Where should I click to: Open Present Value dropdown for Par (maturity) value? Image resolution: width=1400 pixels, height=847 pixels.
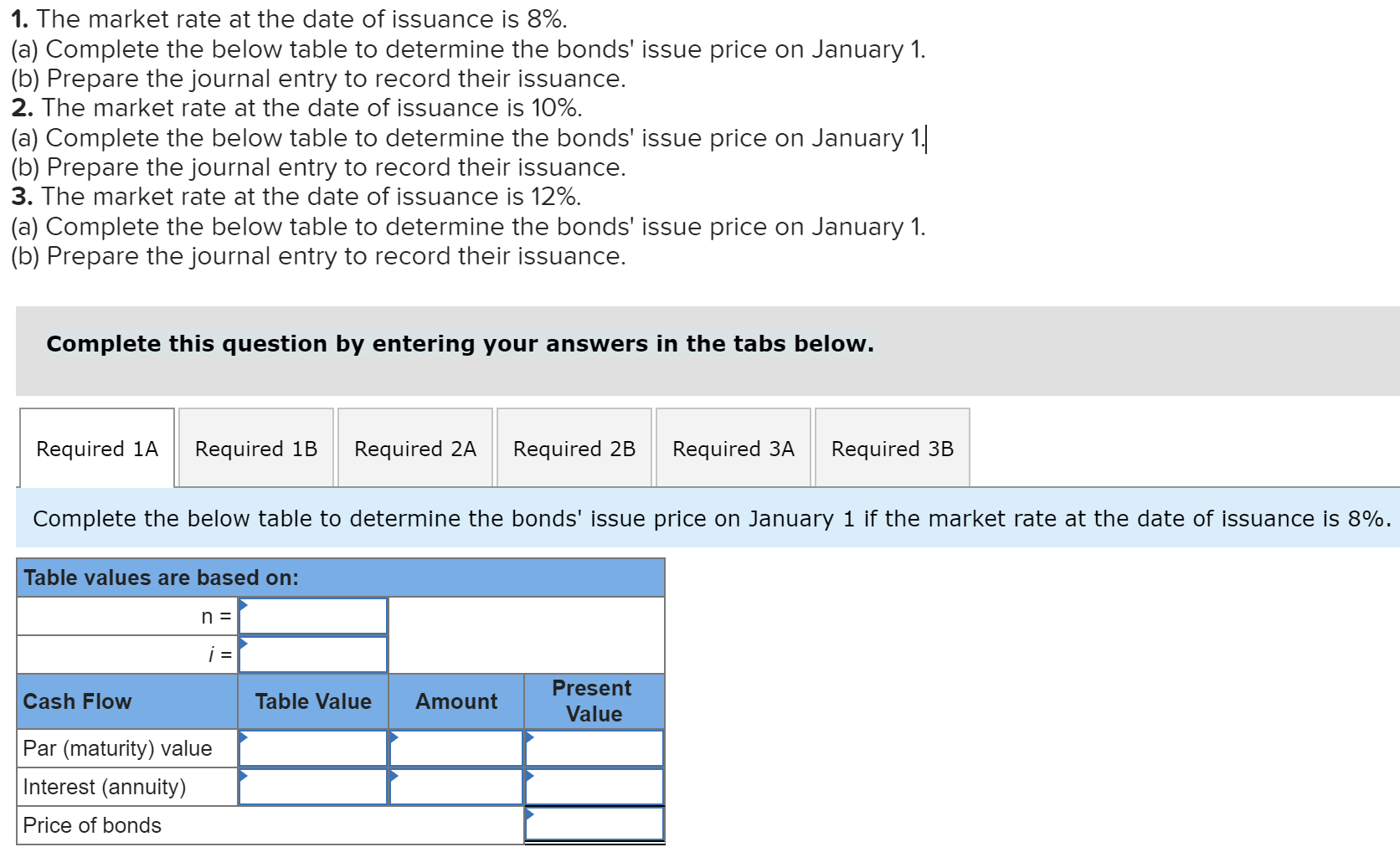pos(528,738)
